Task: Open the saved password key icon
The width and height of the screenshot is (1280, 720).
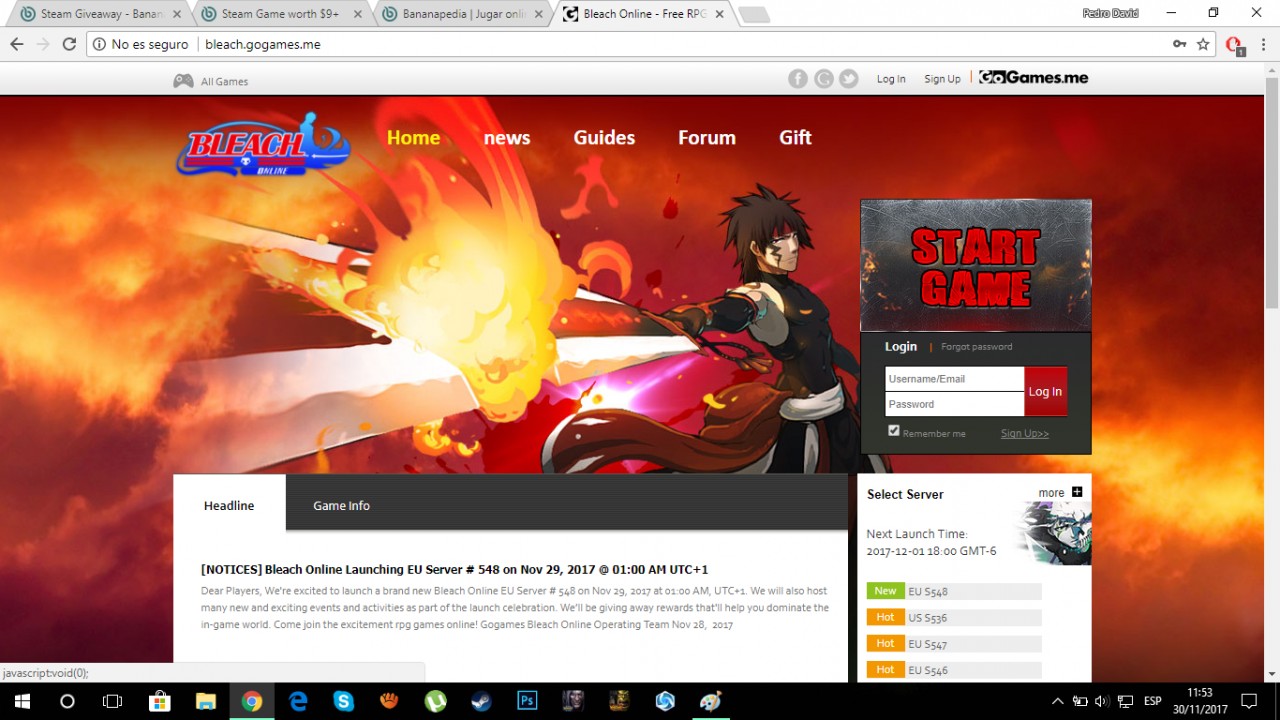Action: click(1180, 44)
